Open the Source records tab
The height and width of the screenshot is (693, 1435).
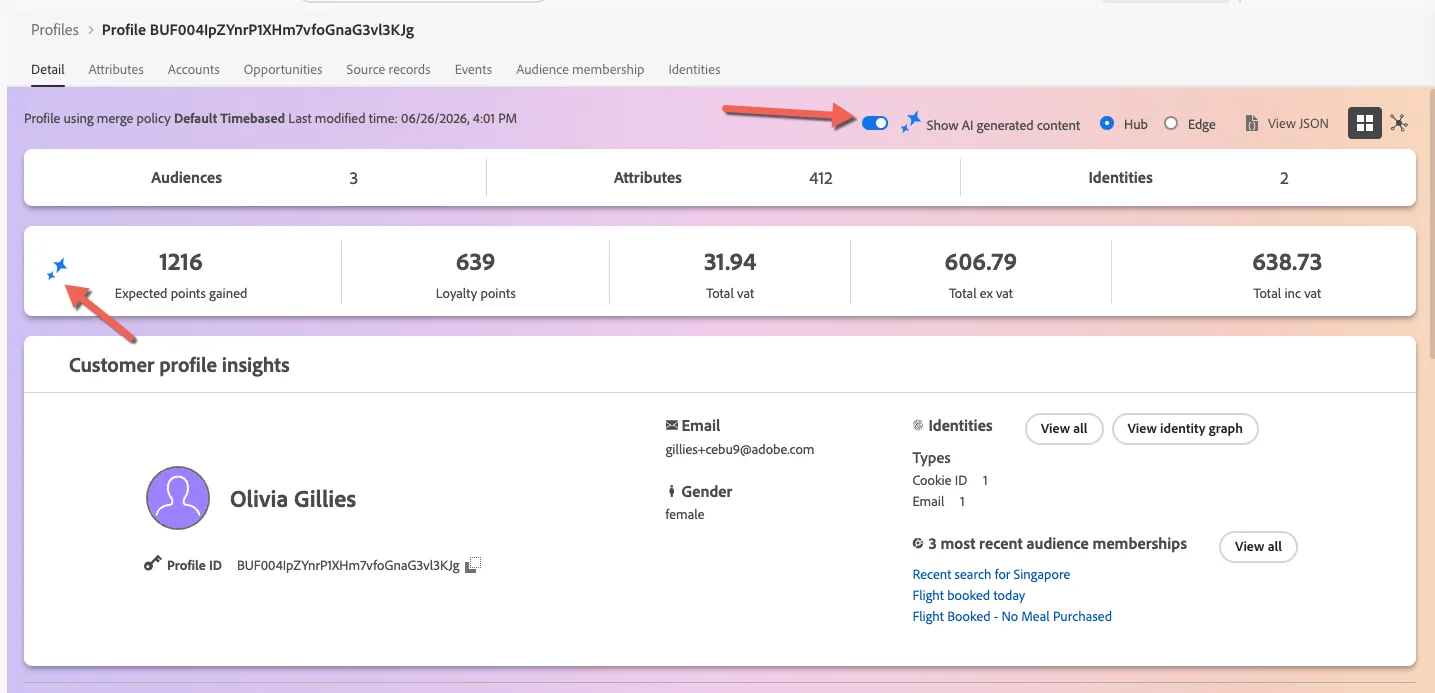point(389,70)
